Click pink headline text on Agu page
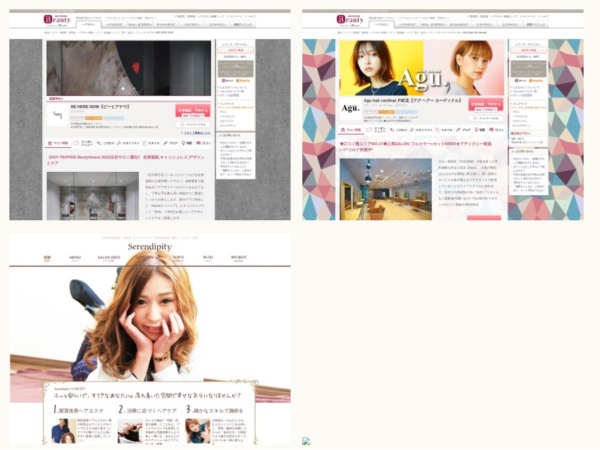Viewport: 600px width, 450px height. tap(416, 147)
